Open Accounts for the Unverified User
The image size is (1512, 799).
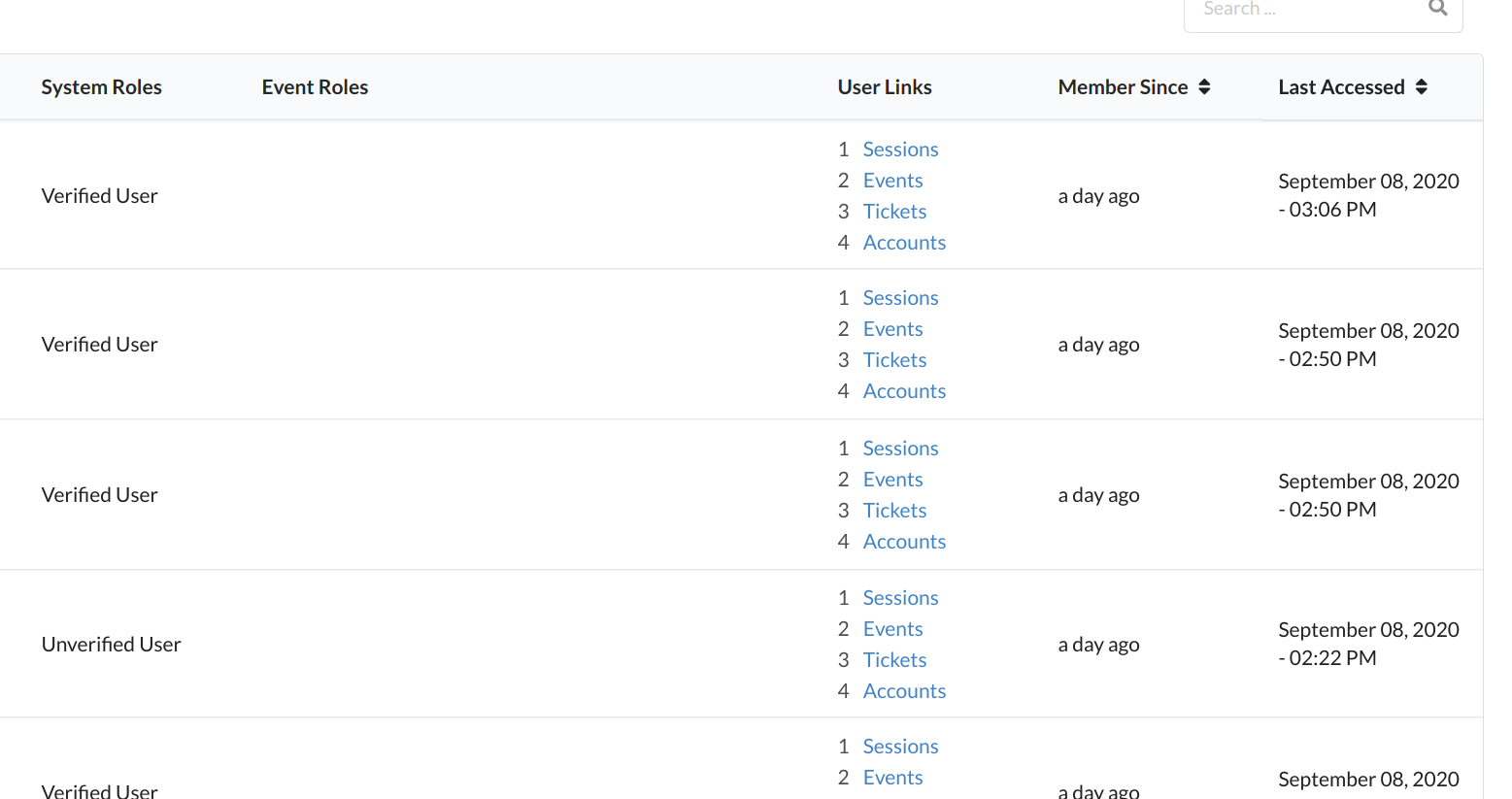(x=905, y=691)
